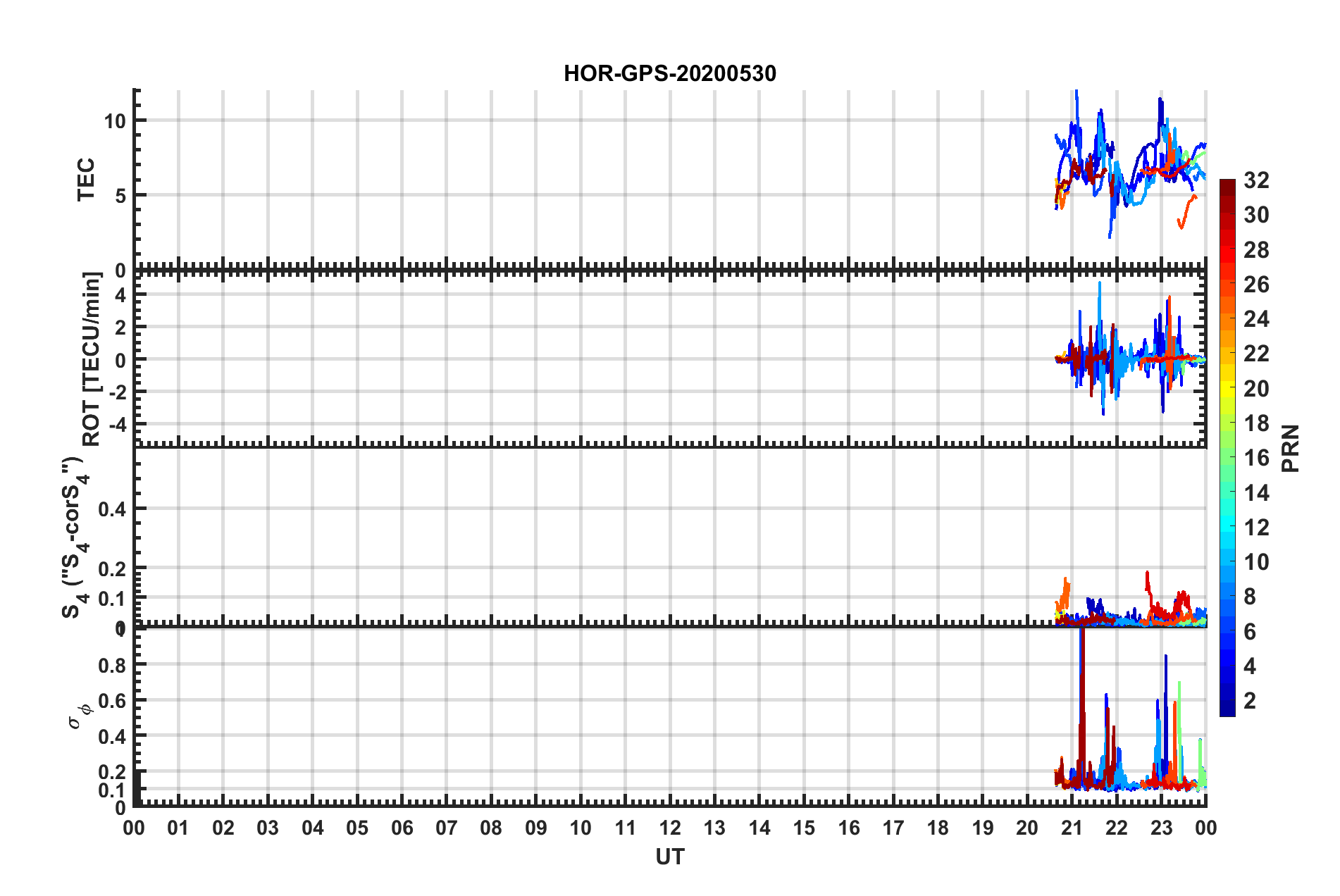Click UT axis tick label 22
Screen dimensions: 1340x896
(x=1117, y=828)
